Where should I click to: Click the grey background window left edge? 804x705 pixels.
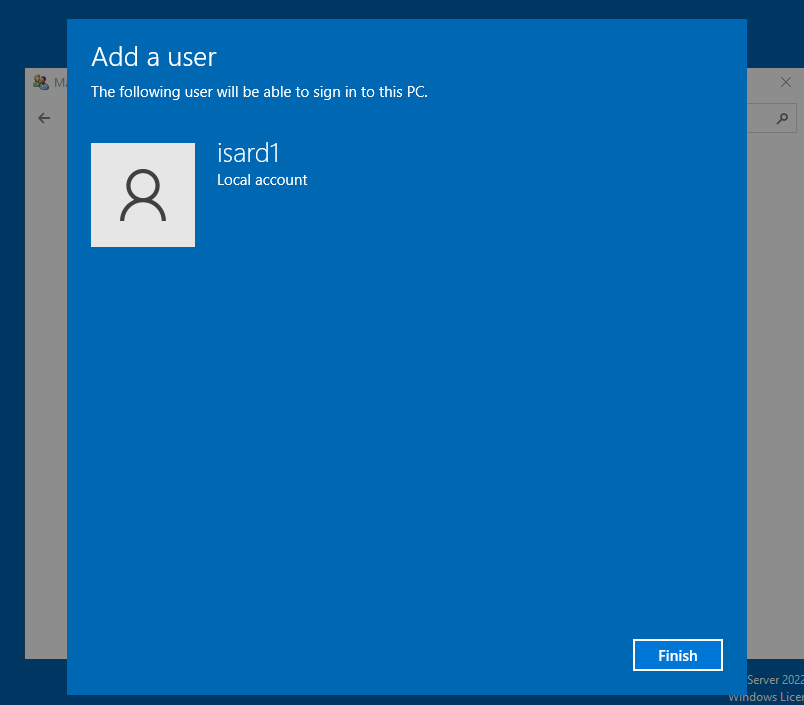(45, 400)
